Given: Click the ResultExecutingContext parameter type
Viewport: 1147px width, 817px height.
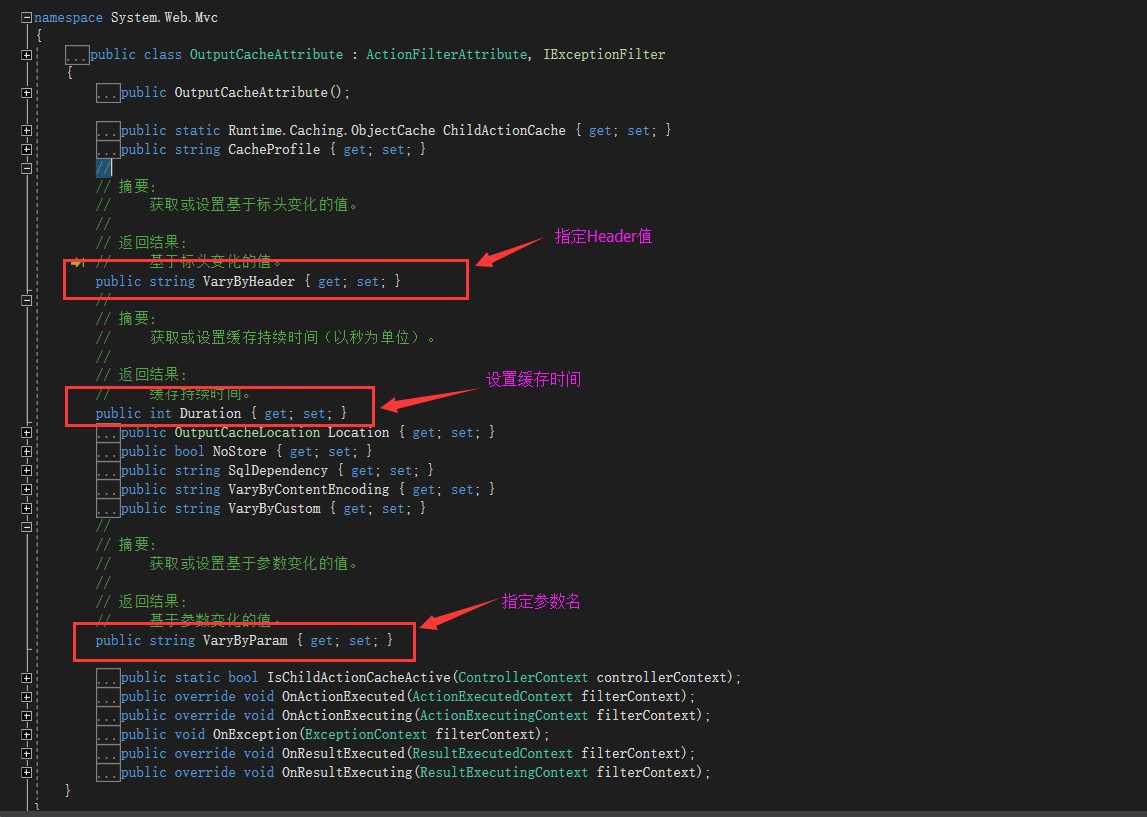Looking at the screenshot, I should pos(504,772).
